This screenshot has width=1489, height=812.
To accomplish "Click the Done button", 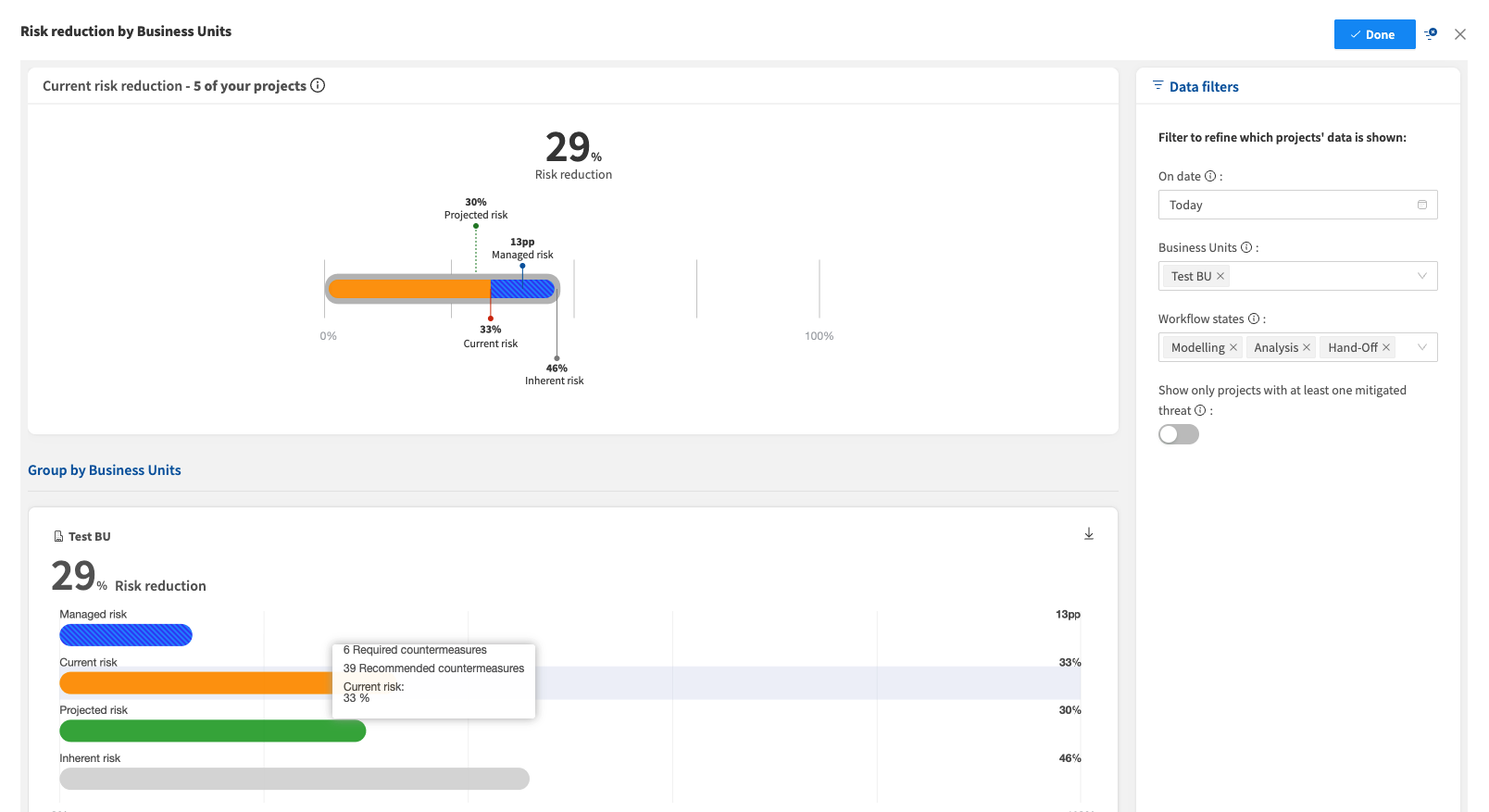I will coord(1374,34).
